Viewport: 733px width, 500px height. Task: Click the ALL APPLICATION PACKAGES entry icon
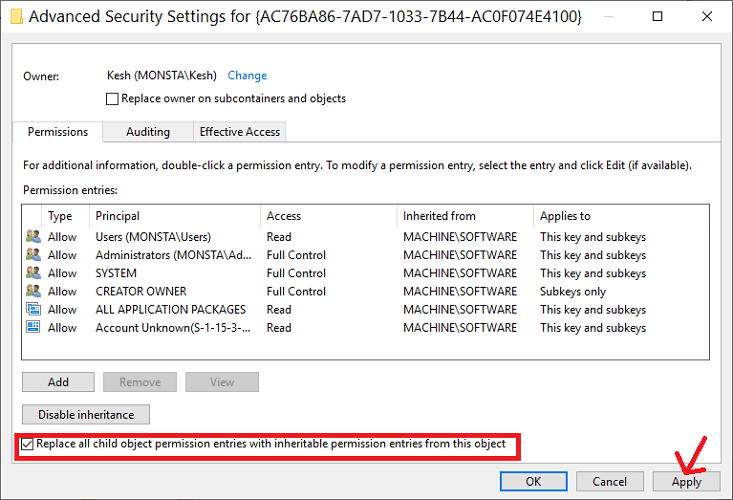tap(33, 309)
